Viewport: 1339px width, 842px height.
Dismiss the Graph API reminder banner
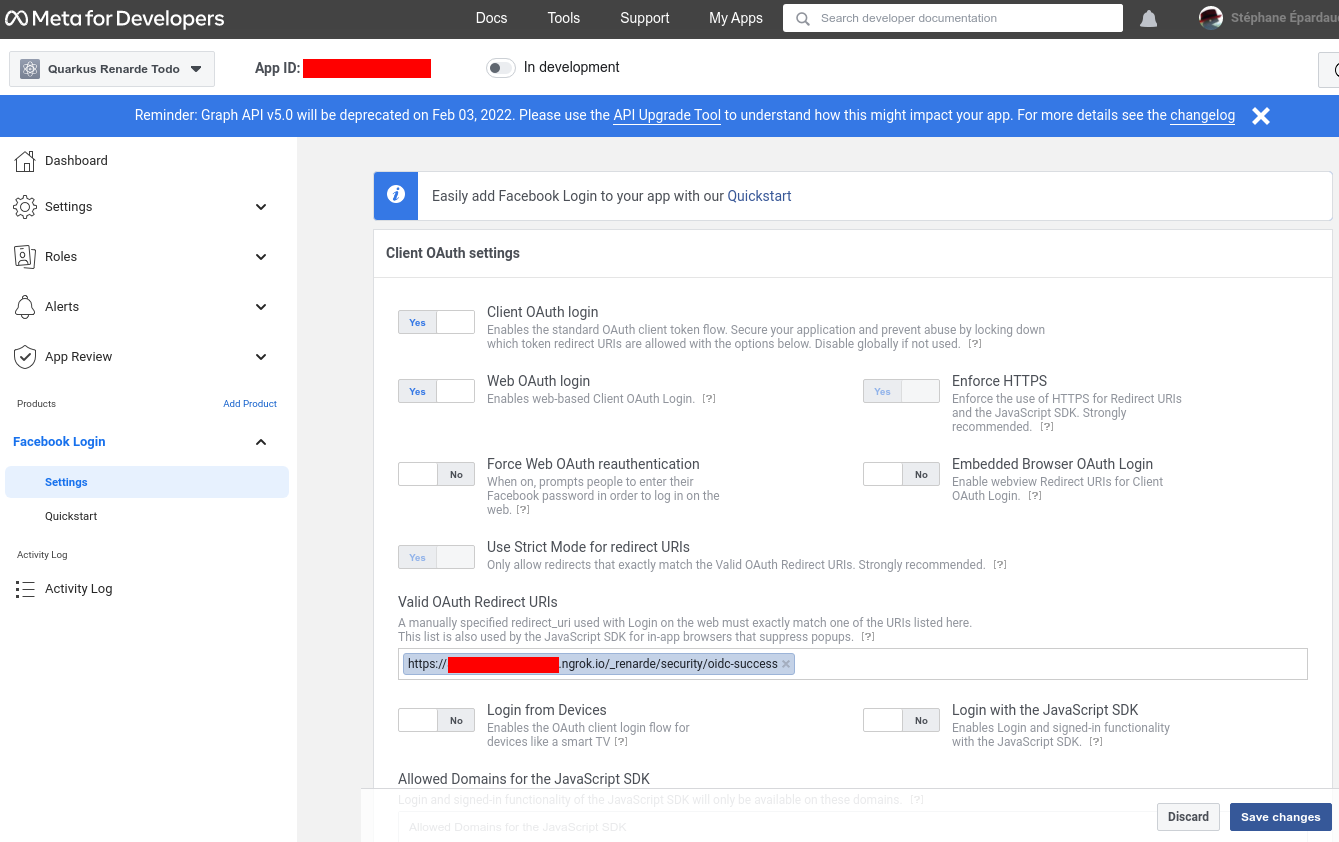[x=1261, y=116]
